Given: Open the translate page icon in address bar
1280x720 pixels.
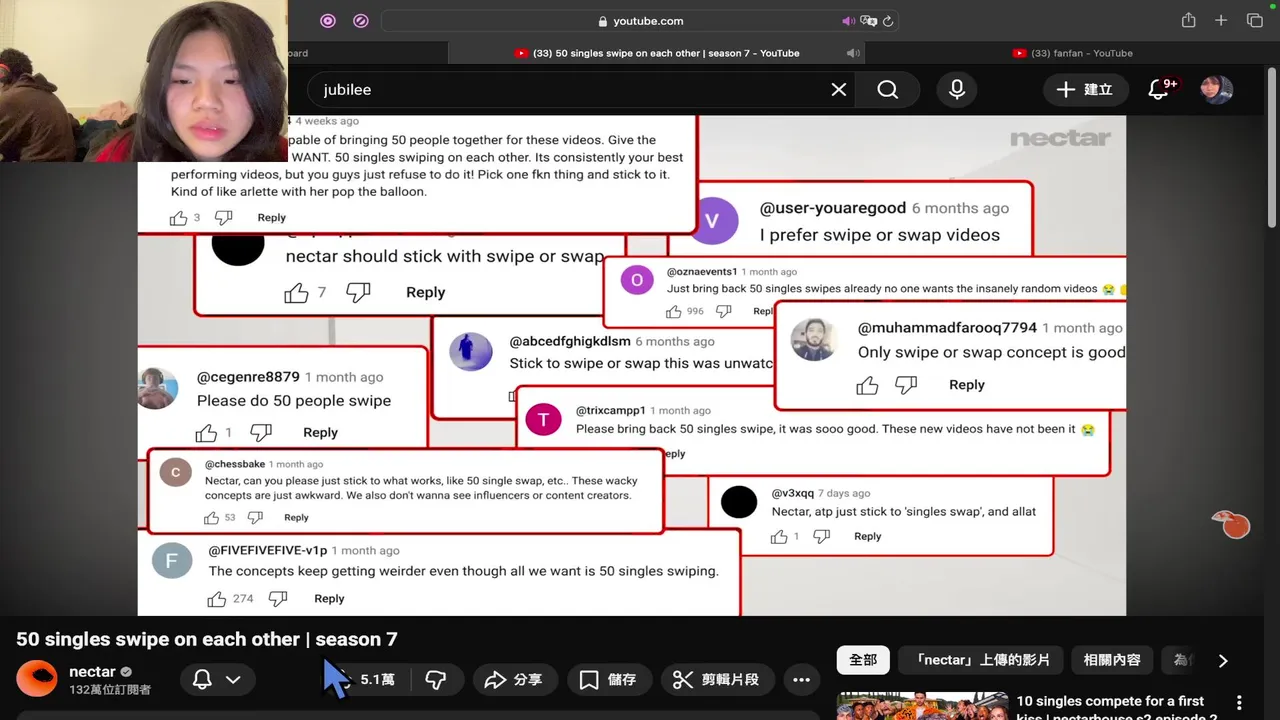Looking at the screenshot, I should (x=868, y=21).
